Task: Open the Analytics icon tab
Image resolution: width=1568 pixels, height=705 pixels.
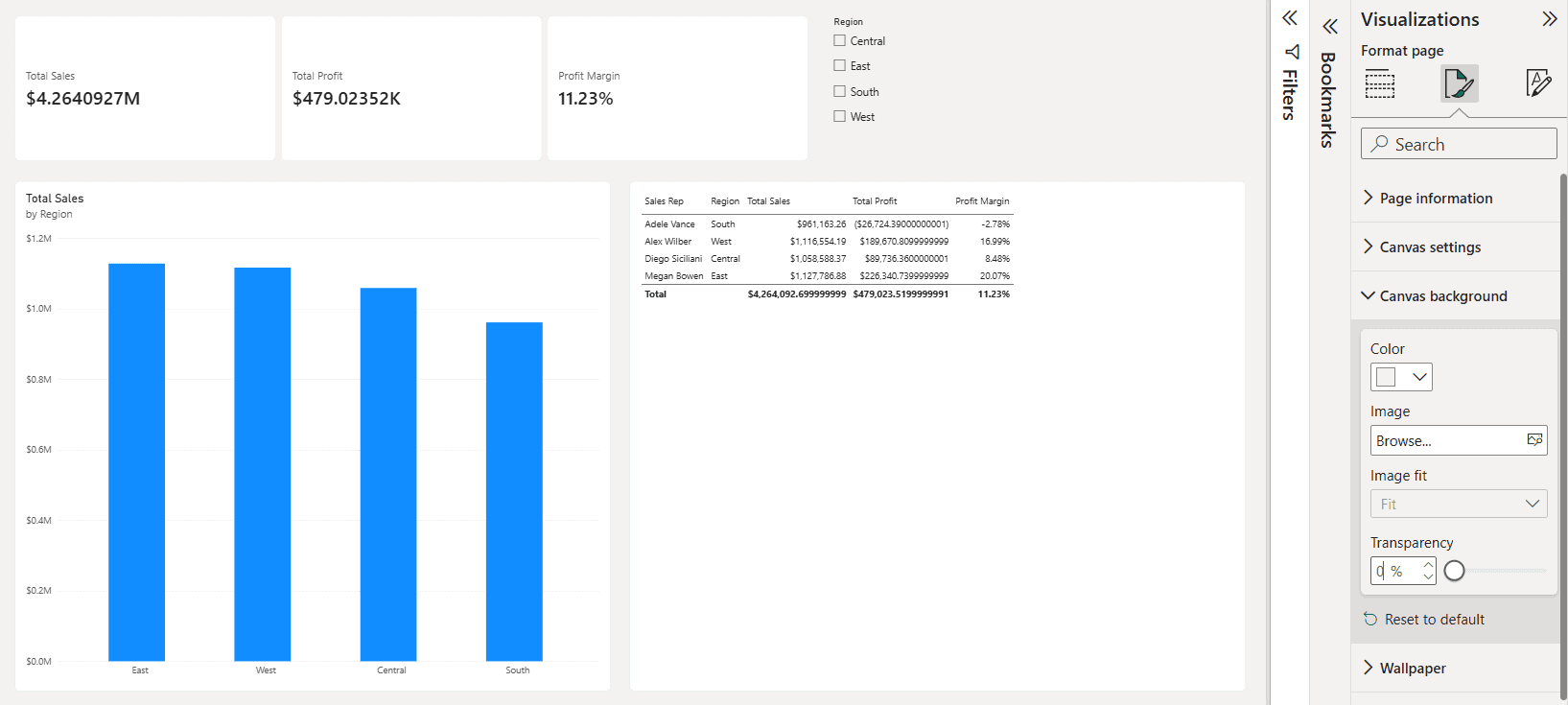Action: coord(1537,83)
